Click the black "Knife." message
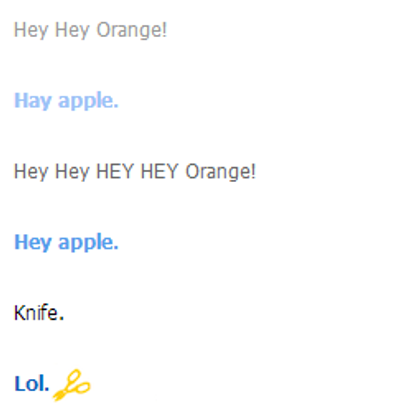 [x=39, y=313]
